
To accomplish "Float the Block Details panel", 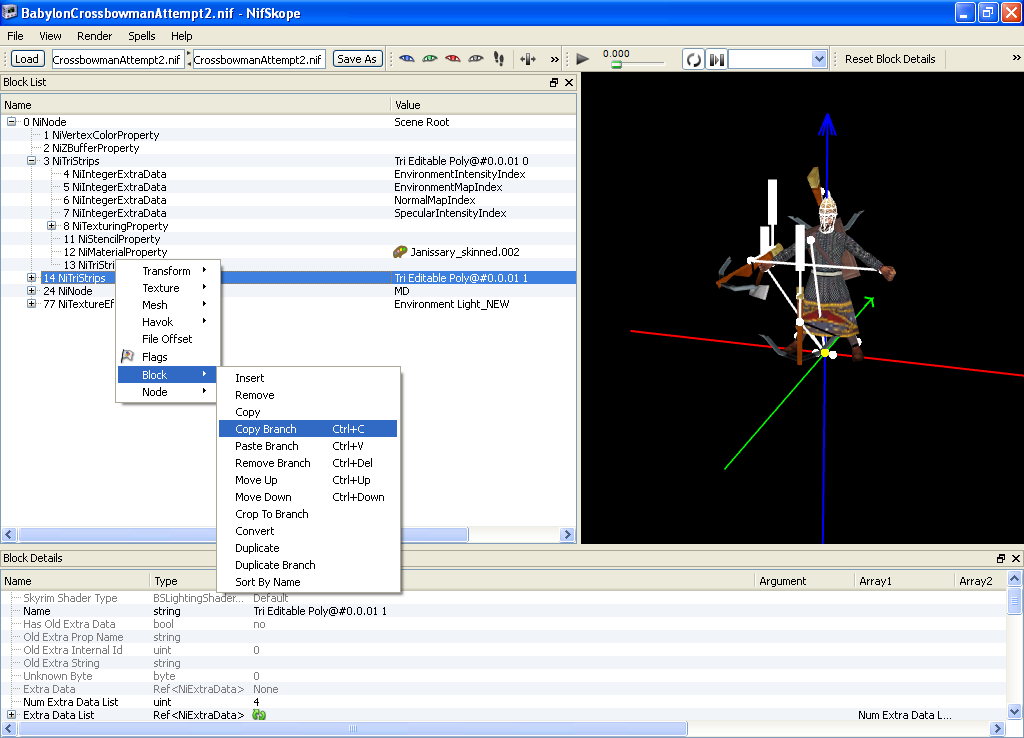I will pyautogui.click(x=1000, y=558).
